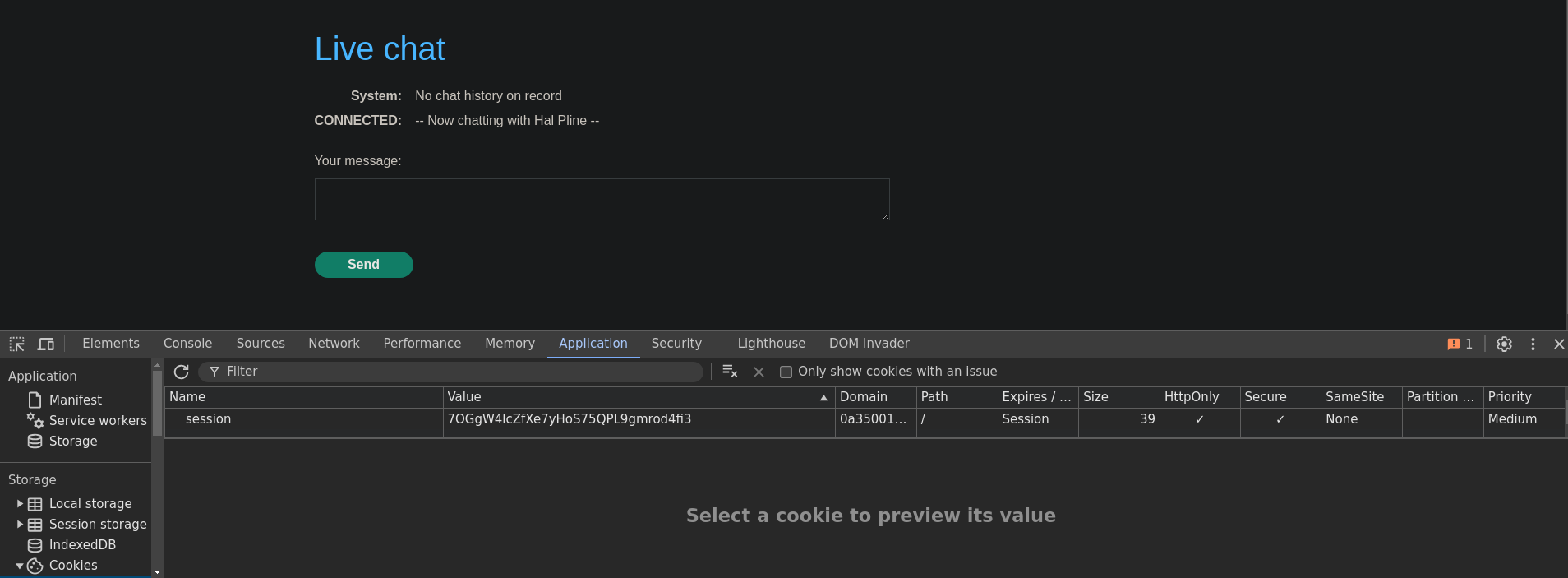Select Manifest in the Application sidebar

(75, 400)
